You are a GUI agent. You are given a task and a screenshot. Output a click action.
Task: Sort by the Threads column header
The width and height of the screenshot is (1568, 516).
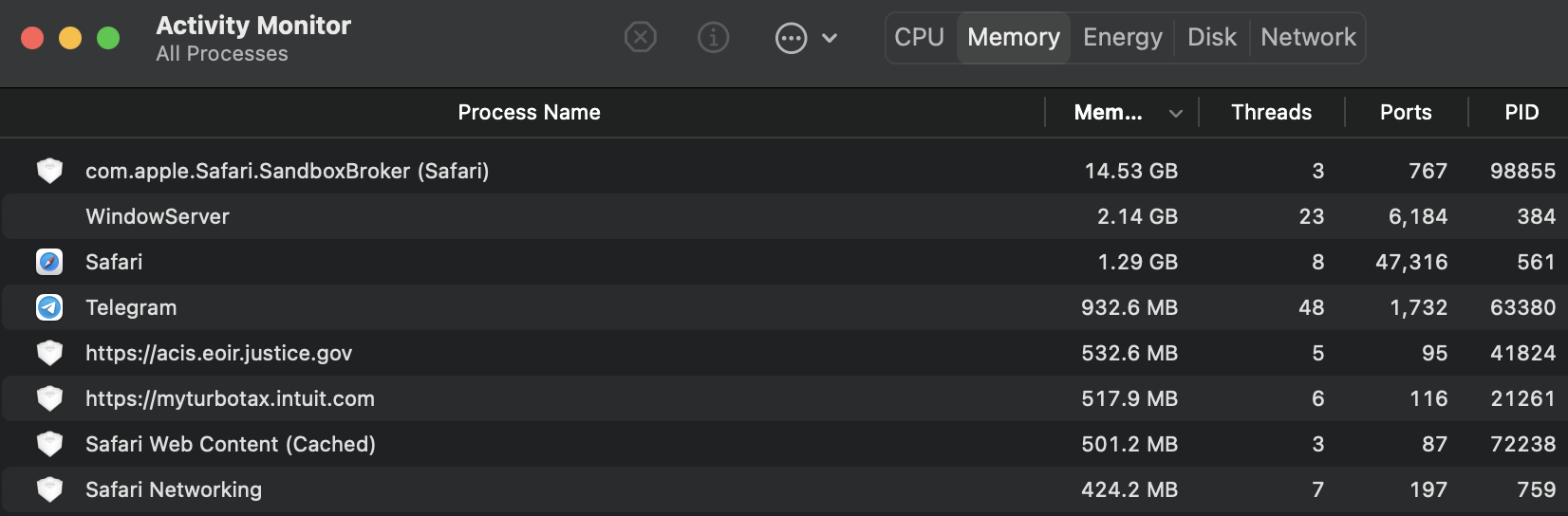[x=1271, y=113]
